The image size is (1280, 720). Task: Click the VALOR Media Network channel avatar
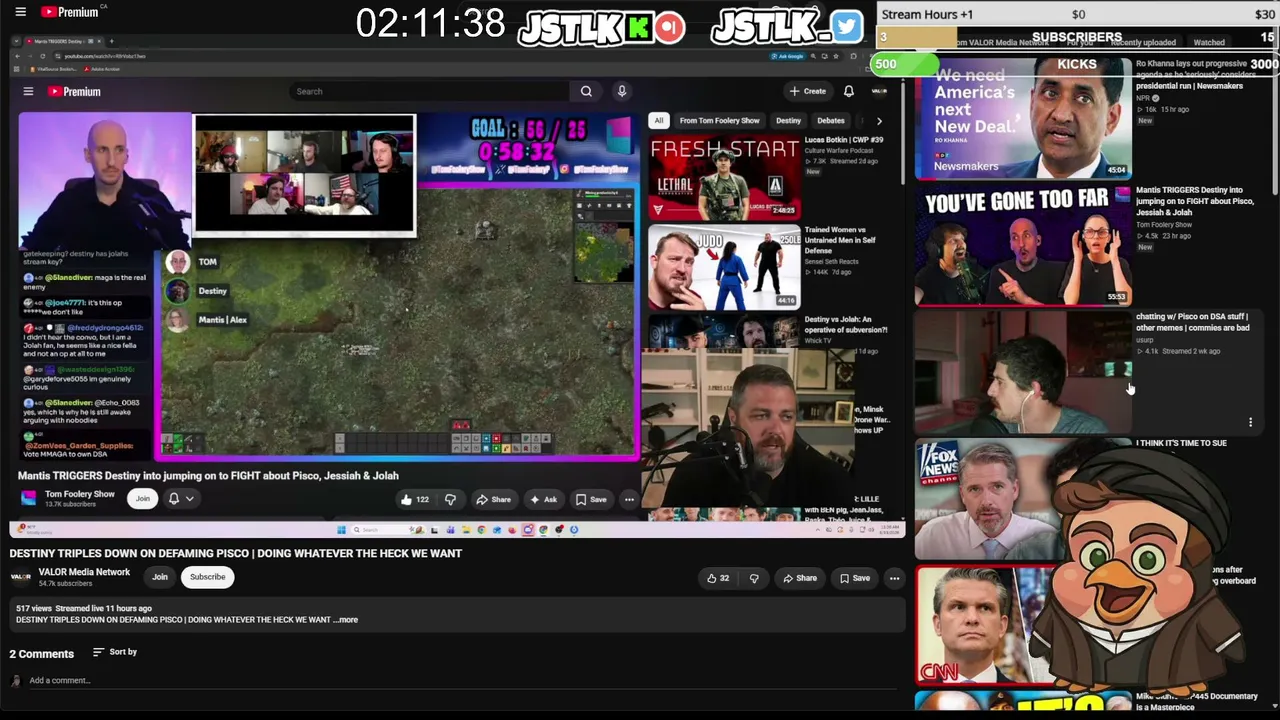pos(20,577)
